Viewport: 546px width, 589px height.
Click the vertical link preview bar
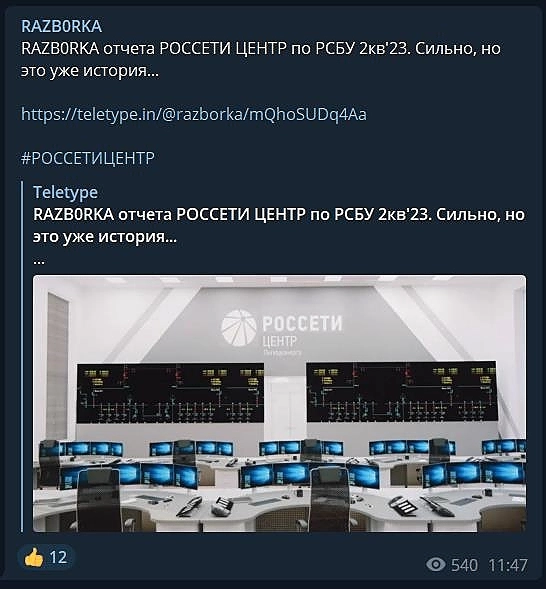23,356
